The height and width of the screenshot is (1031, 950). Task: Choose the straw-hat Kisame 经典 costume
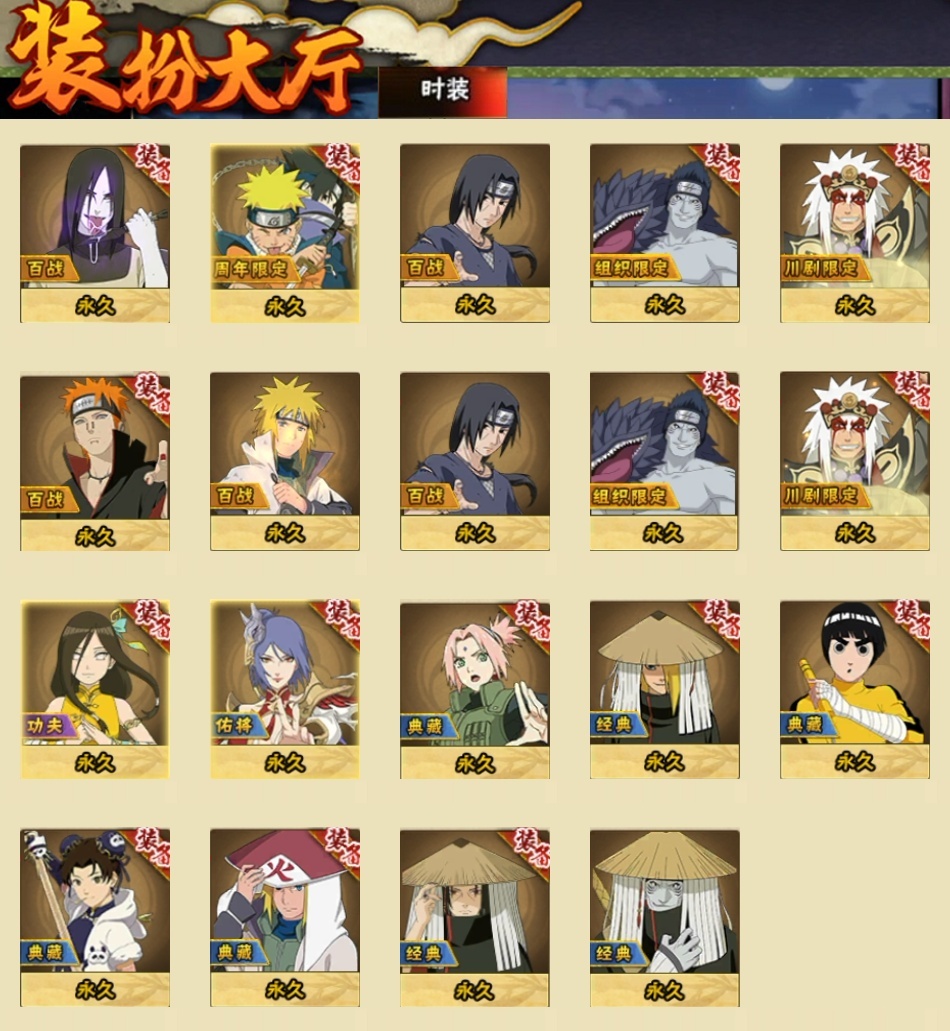click(x=665, y=917)
